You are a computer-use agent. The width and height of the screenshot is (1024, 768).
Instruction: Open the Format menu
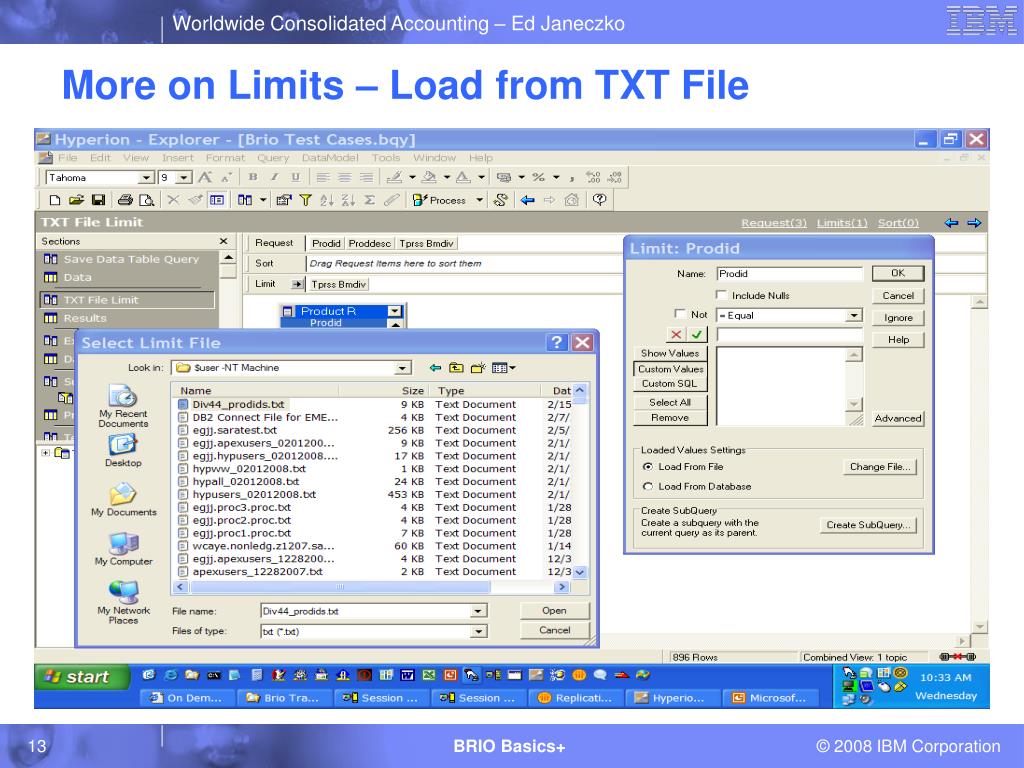(225, 157)
